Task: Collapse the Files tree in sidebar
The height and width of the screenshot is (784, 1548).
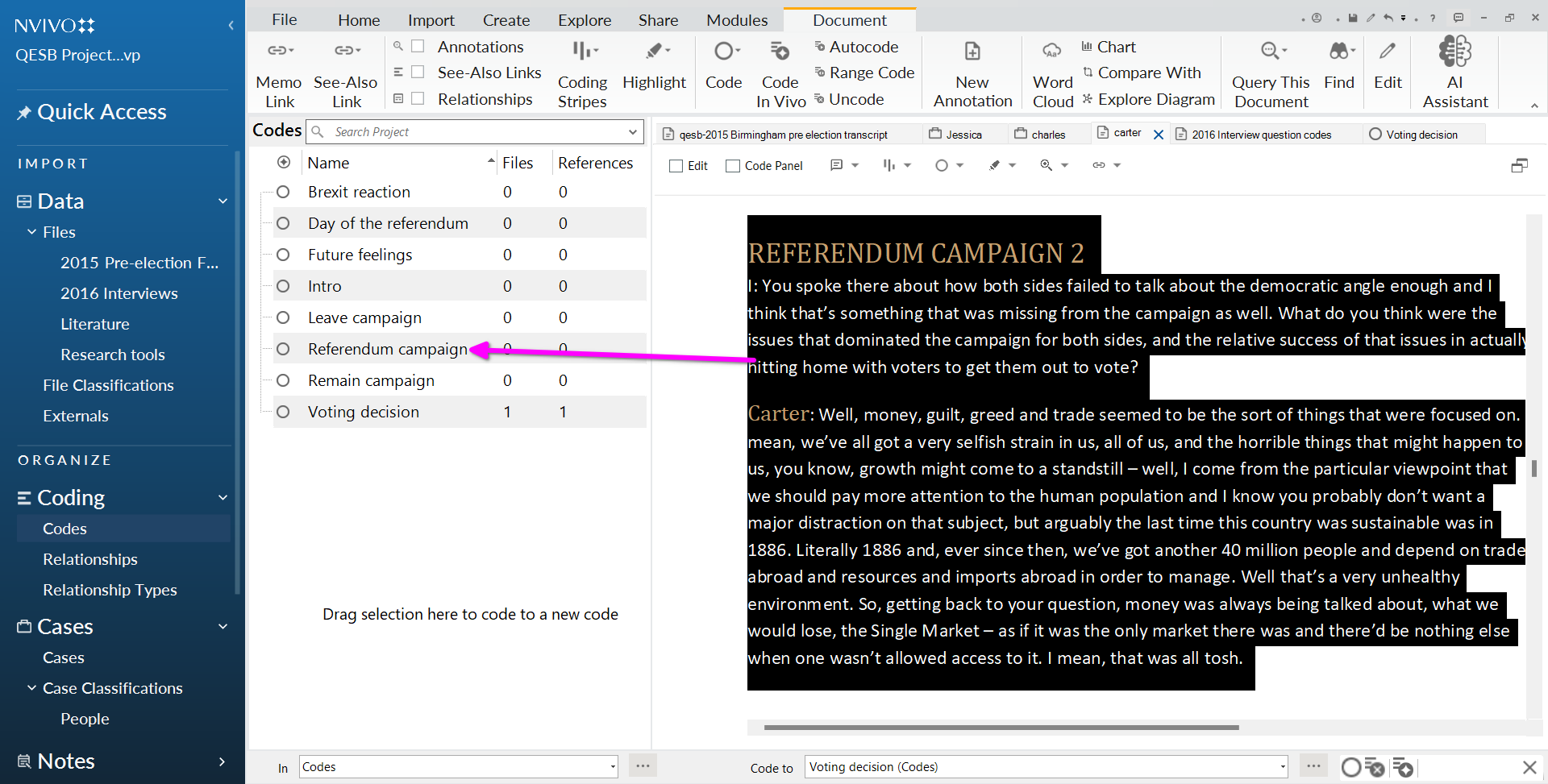Action: tap(31, 232)
